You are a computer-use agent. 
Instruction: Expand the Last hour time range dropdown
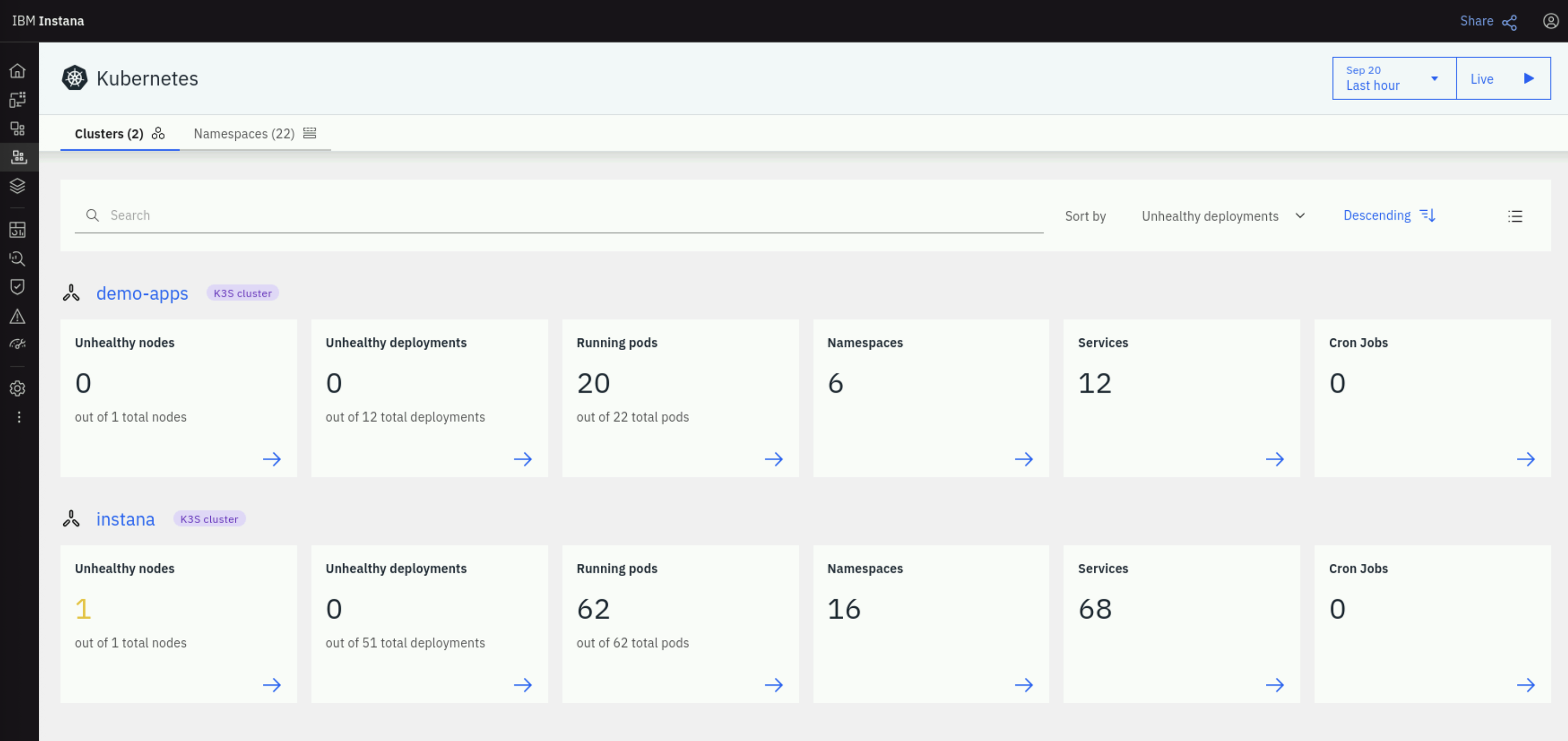[1393, 79]
